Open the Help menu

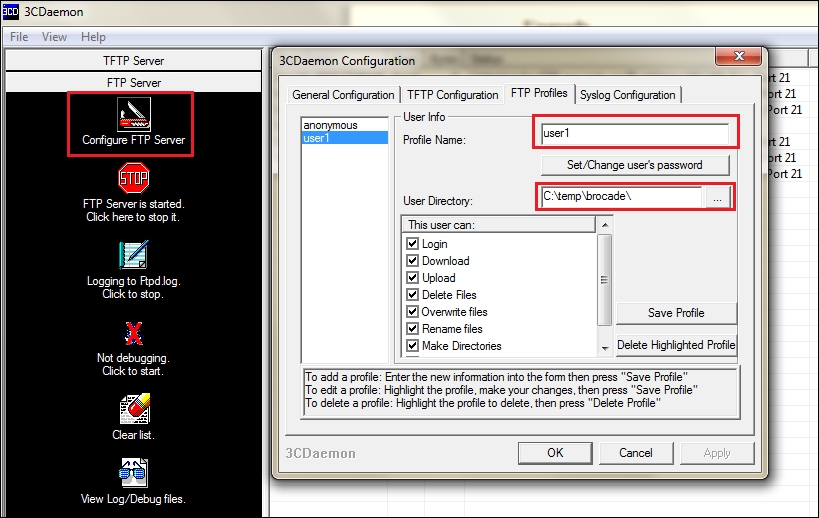coord(93,37)
